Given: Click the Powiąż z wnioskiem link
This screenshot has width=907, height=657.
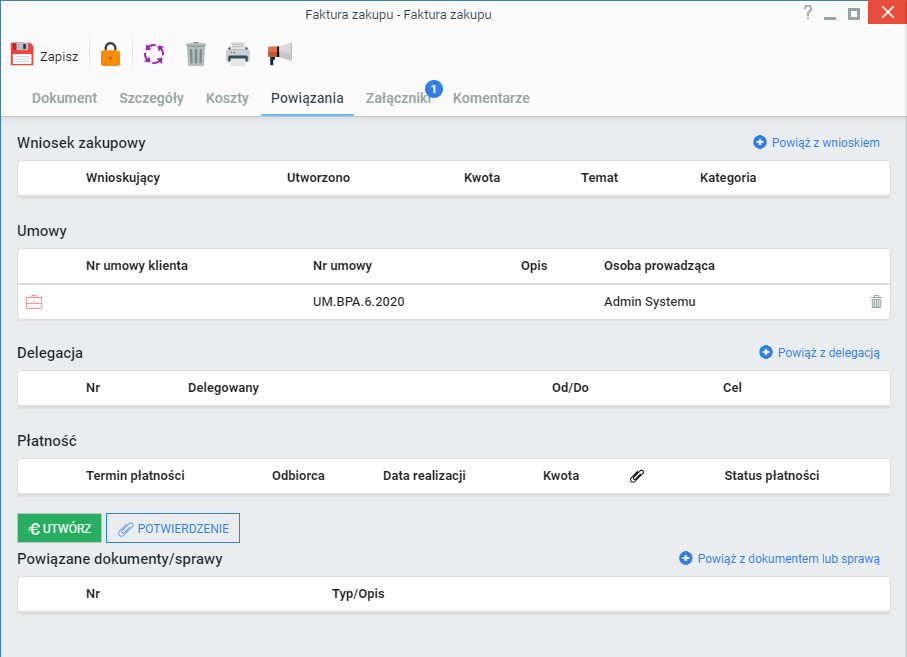Looking at the screenshot, I should [816, 143].
